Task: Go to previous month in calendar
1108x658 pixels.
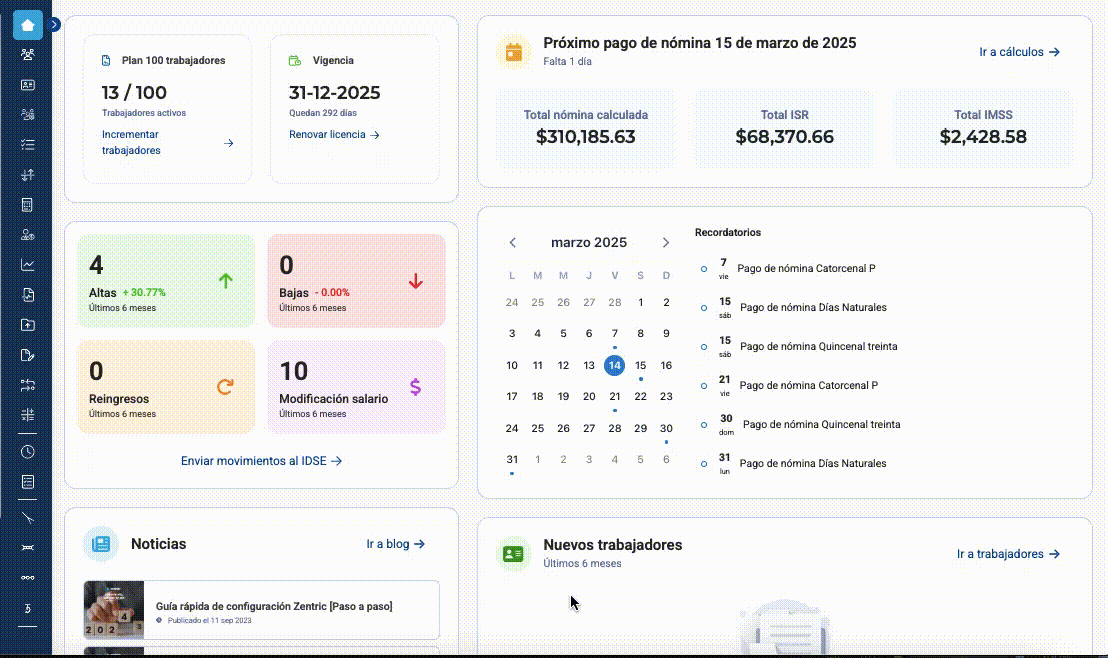Action: [513, 242]
